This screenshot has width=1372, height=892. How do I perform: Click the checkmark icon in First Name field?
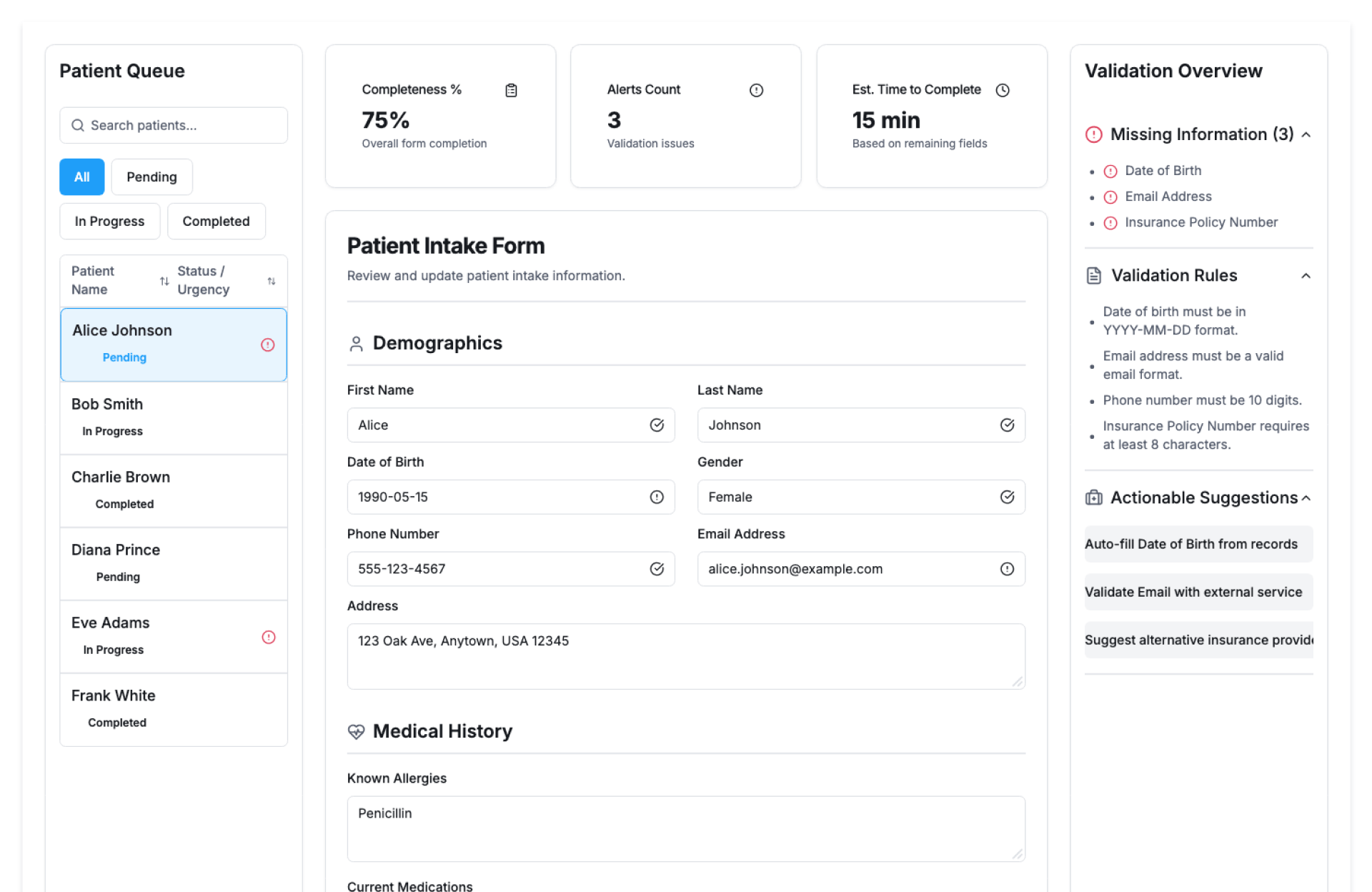[x=656, y=425]
